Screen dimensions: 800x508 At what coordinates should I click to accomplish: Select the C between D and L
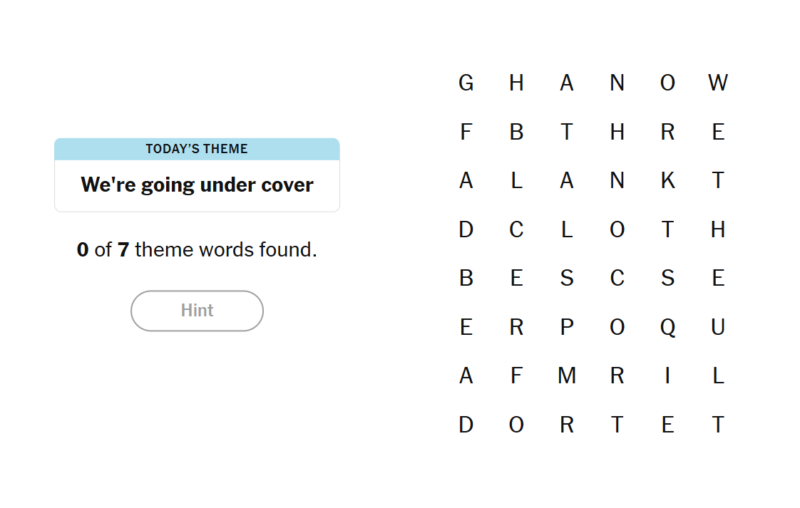516,230
